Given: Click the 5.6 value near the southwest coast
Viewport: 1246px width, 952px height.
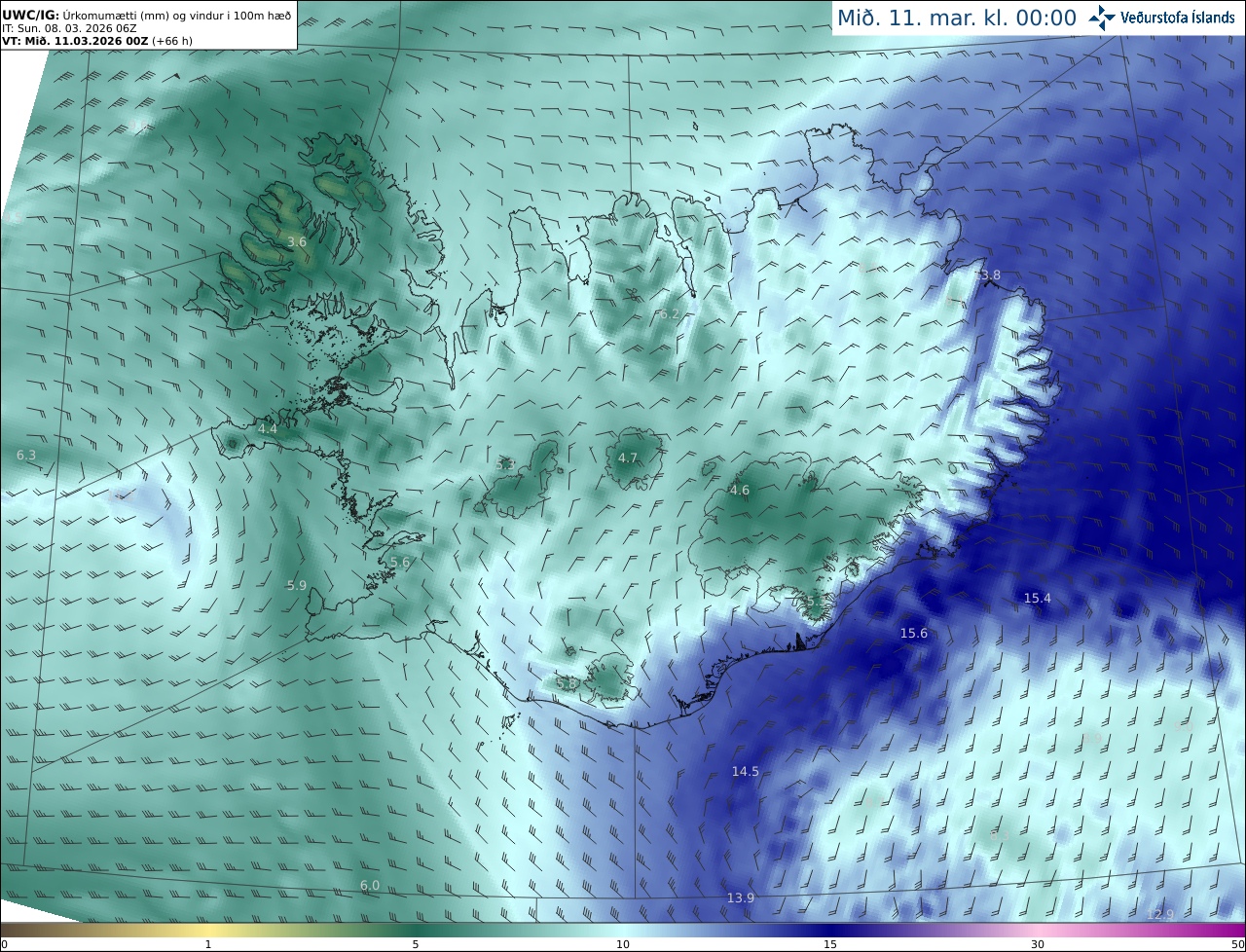Looking at the screenshot, I should tap(400, 563).
